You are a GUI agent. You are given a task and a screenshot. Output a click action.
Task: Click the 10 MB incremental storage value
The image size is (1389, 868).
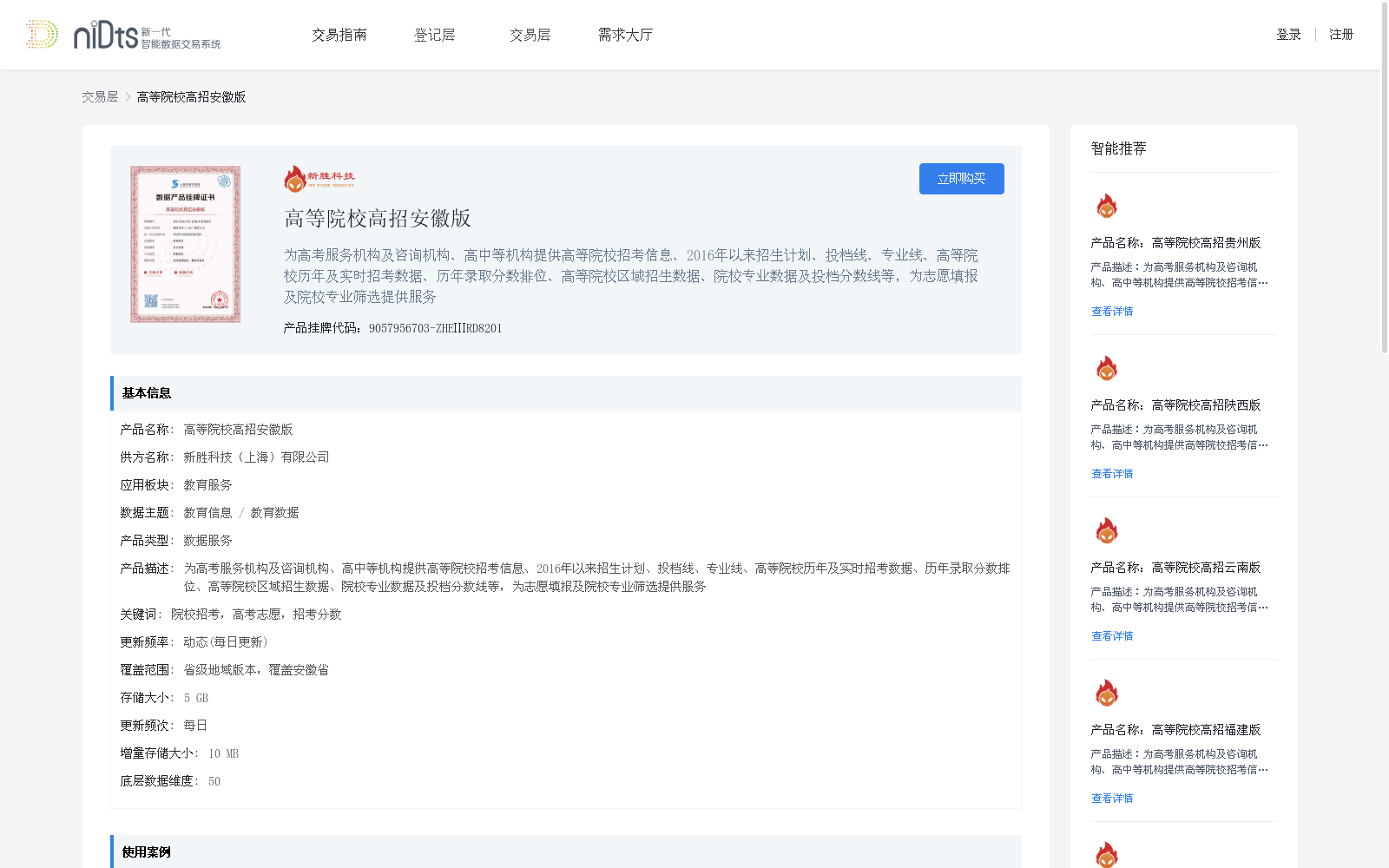223,753
